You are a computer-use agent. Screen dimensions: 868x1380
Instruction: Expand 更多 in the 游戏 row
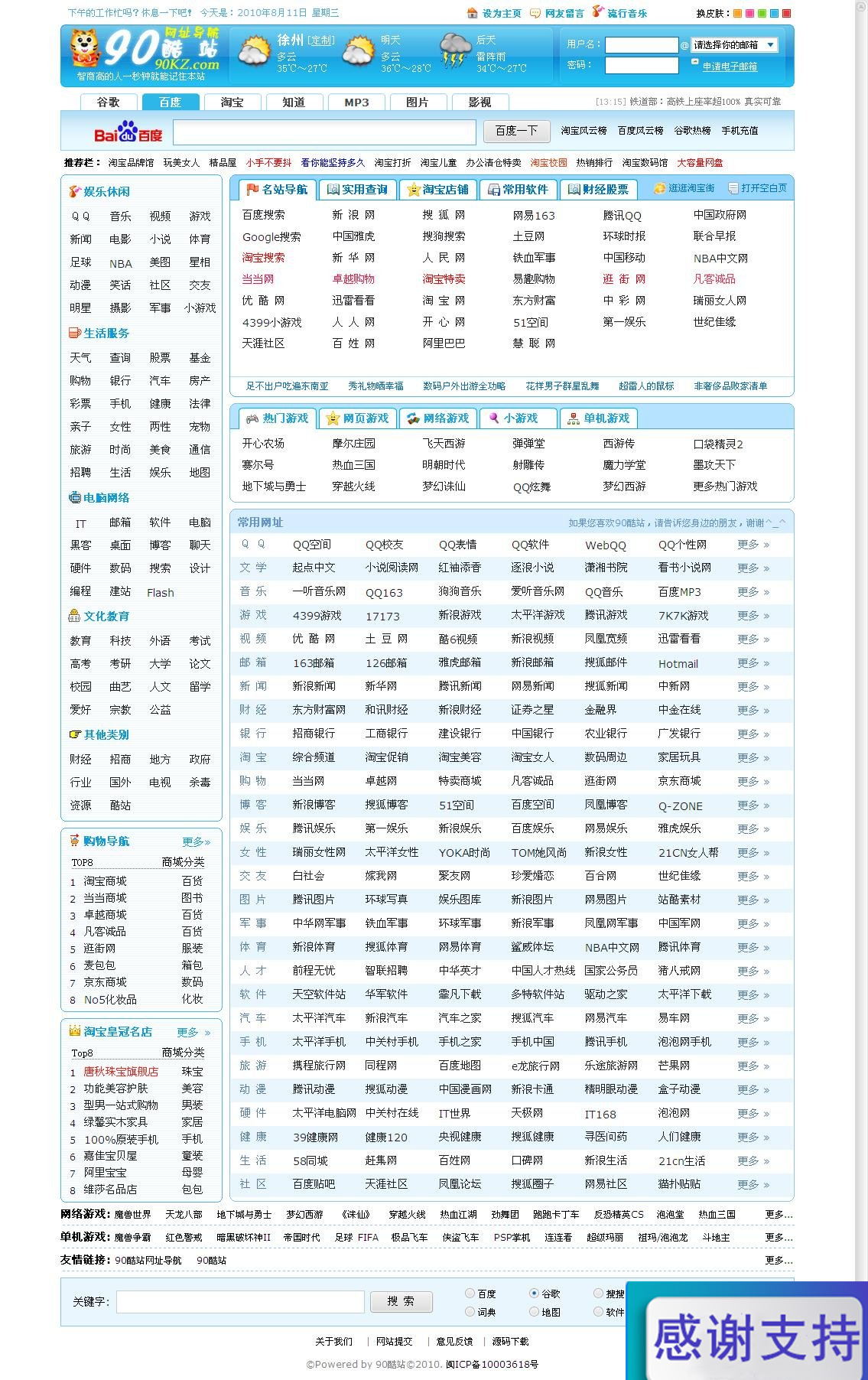pos(753,616)
